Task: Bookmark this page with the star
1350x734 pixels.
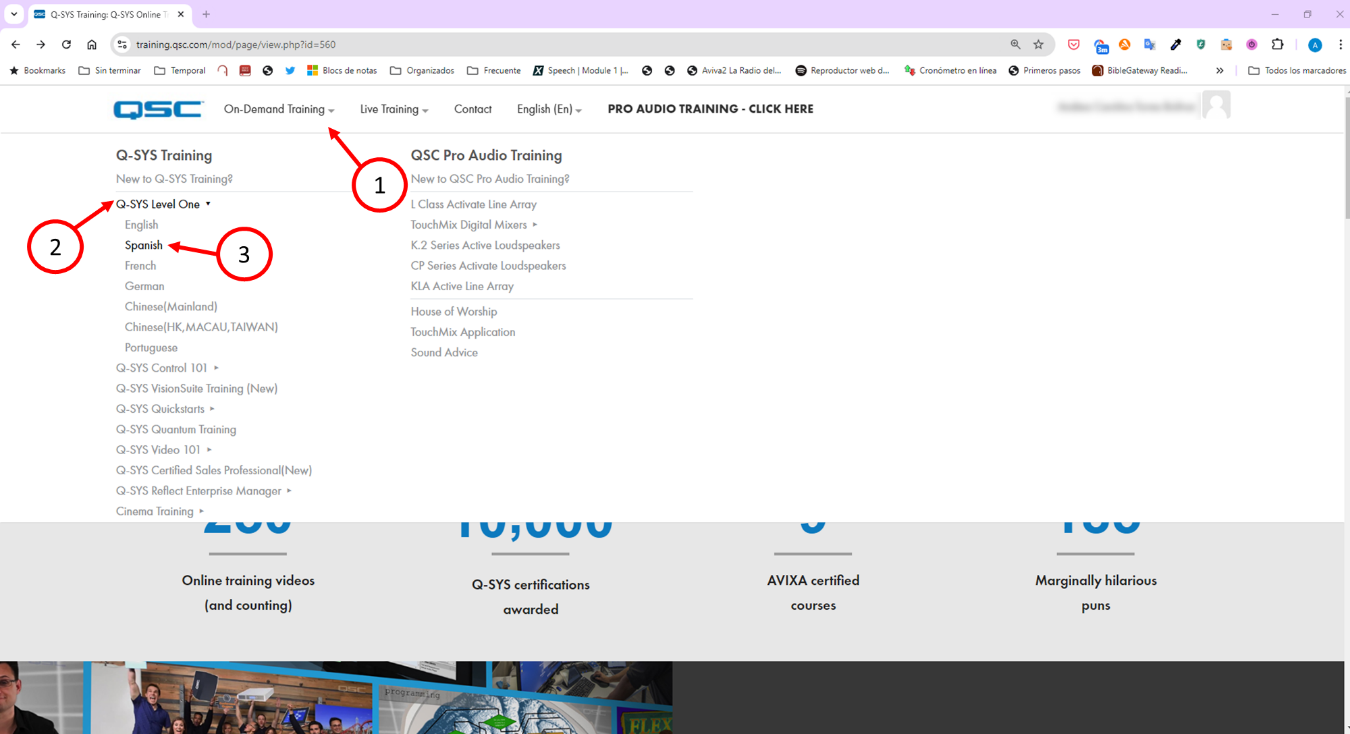Action: click(x=1039, y=44)
